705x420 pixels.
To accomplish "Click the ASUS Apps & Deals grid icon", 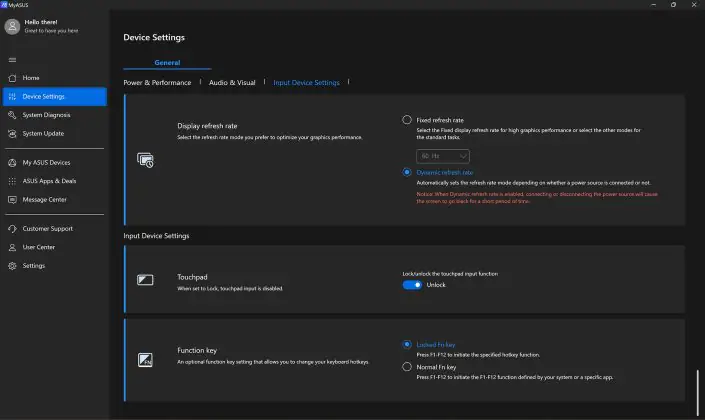I will tap(12, 181).
